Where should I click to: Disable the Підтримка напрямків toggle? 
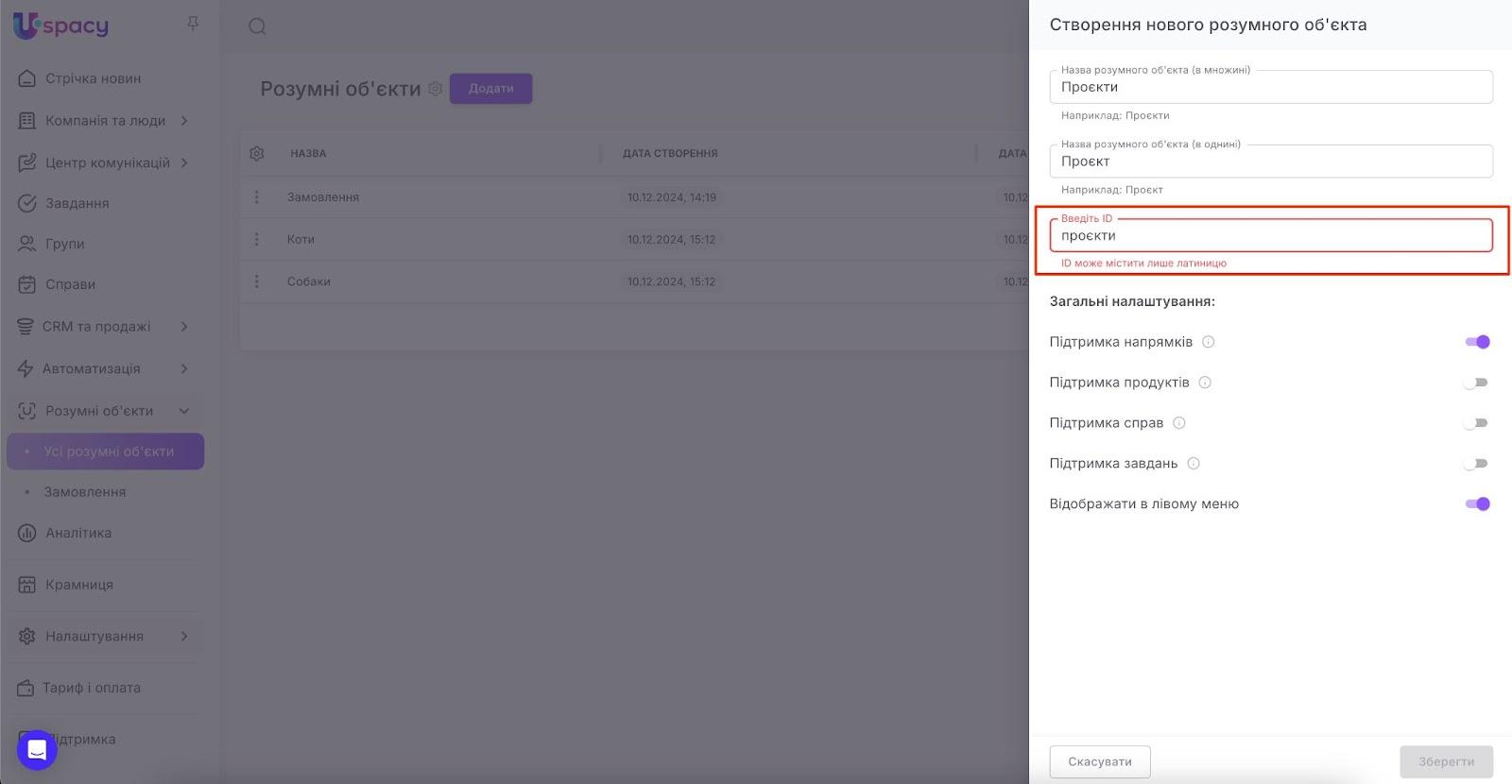[1477, 342]
